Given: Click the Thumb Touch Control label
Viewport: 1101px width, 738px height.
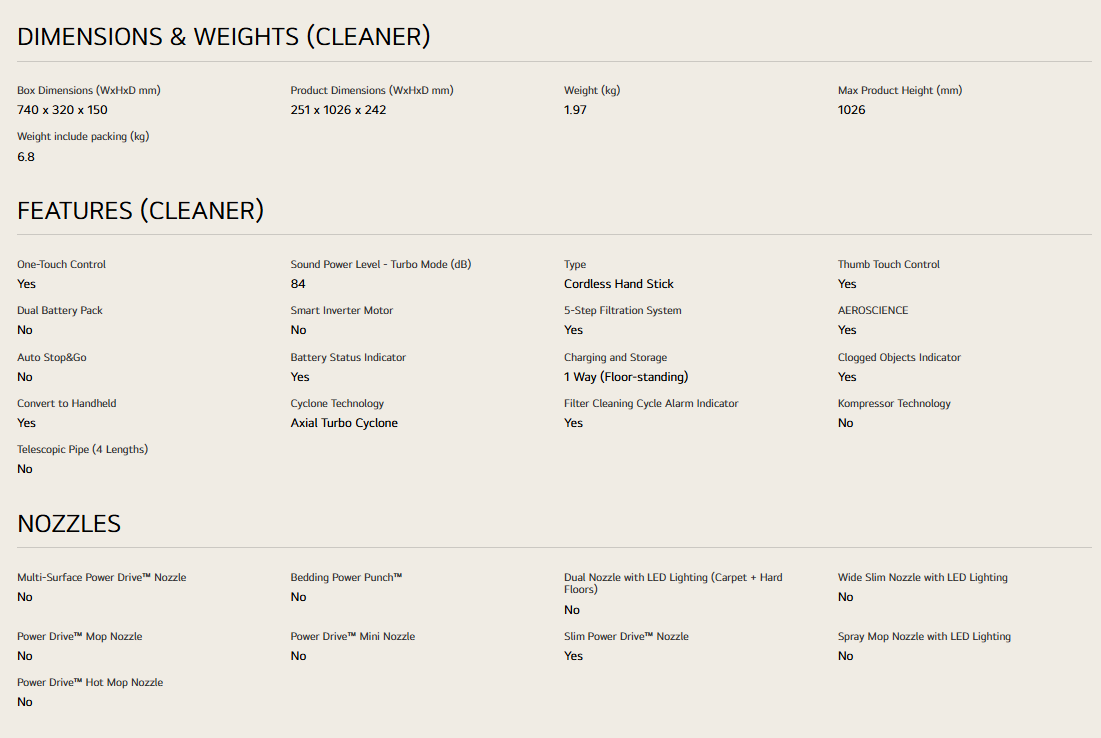Looking at the screenshot, I should (x=888, y=265).
